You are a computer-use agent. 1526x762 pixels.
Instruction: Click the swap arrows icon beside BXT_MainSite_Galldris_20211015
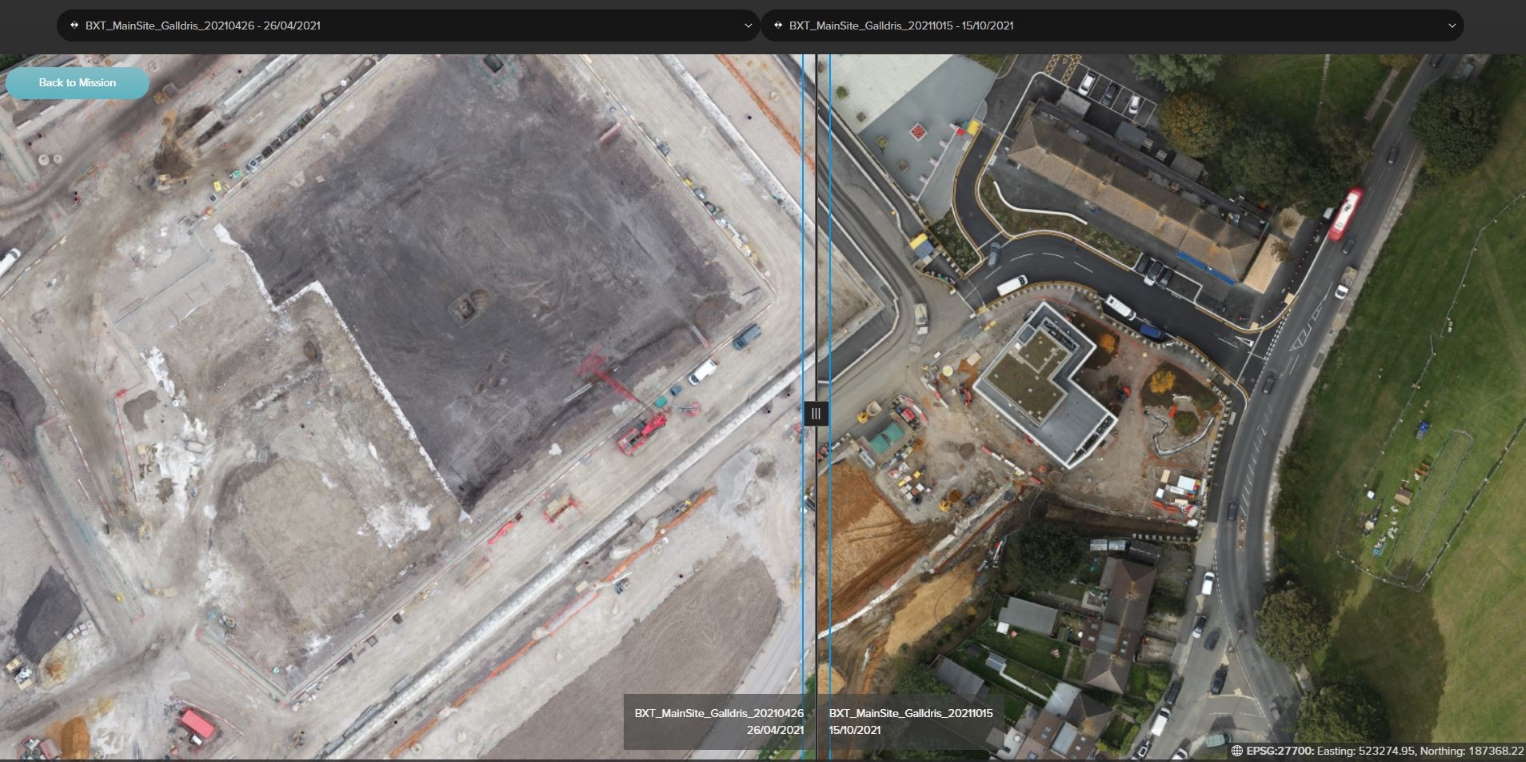point(778,25)
